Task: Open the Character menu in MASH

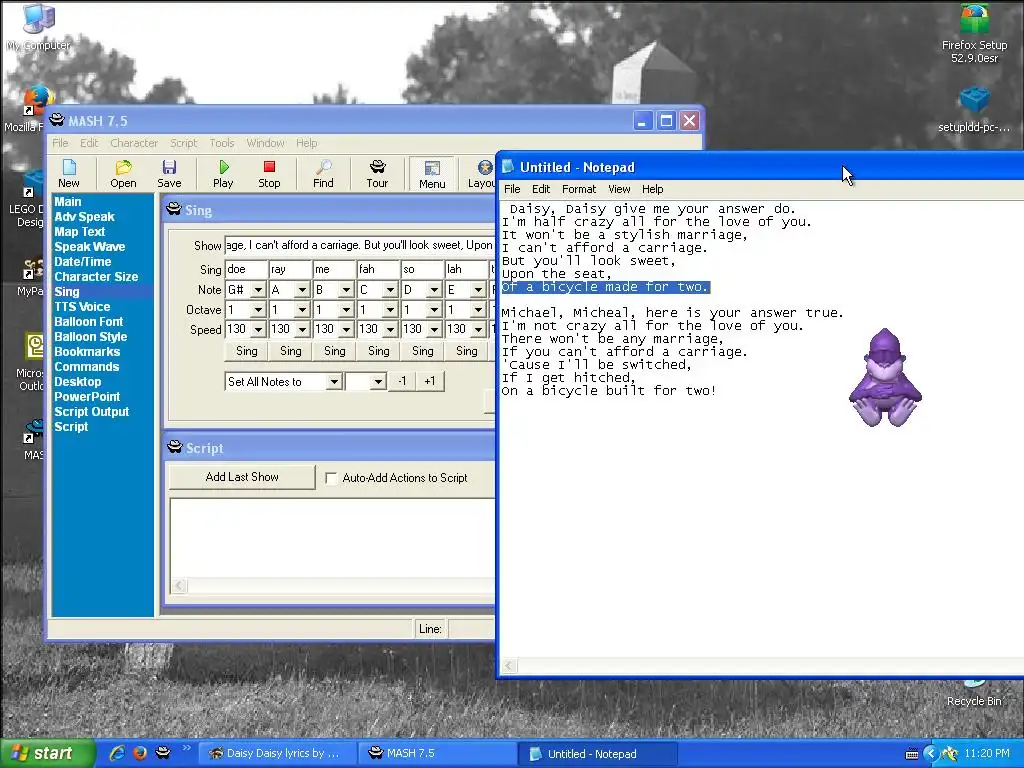Action: point(134,142)
